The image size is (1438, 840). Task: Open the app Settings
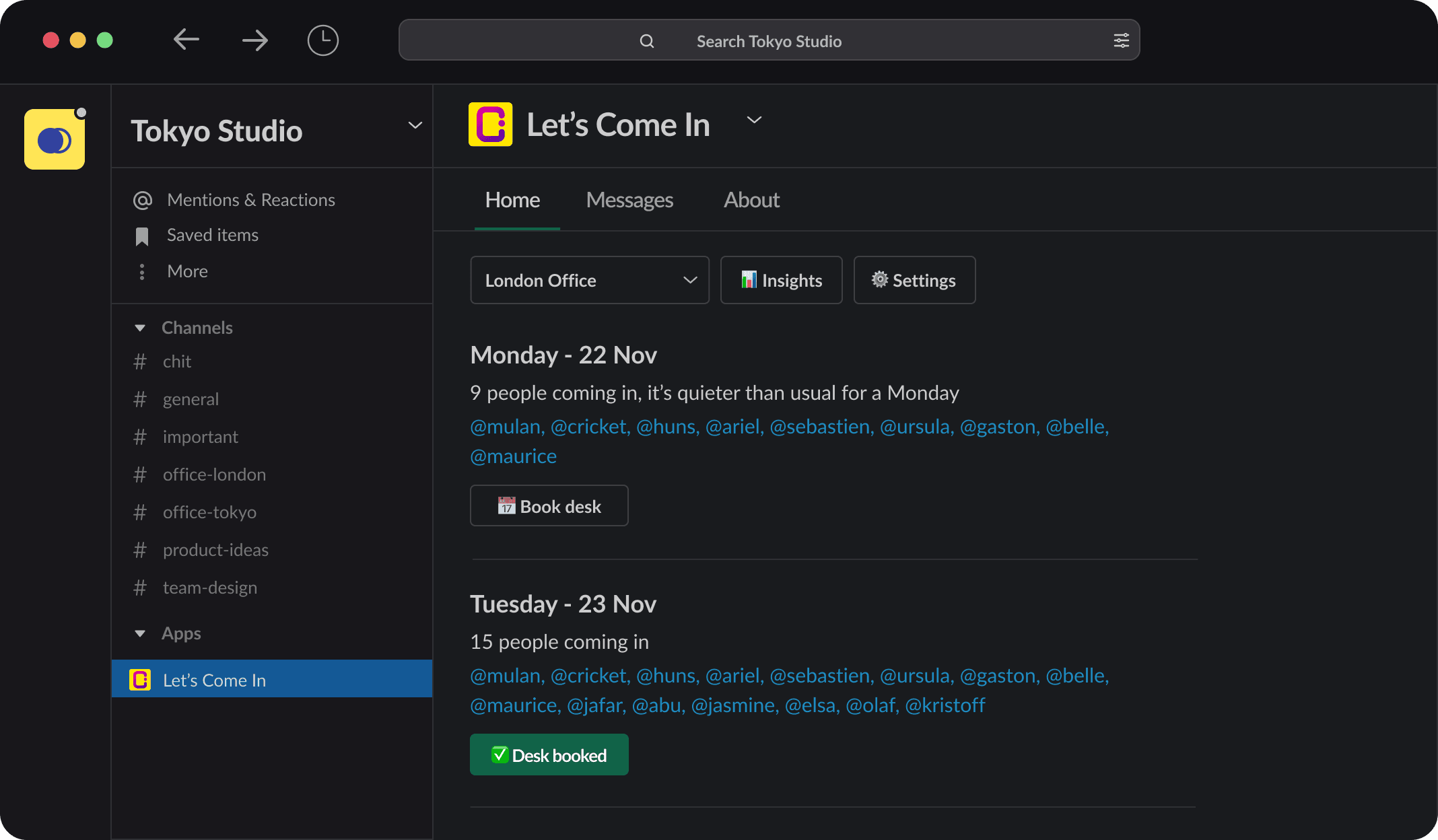(x=914, y=280)
